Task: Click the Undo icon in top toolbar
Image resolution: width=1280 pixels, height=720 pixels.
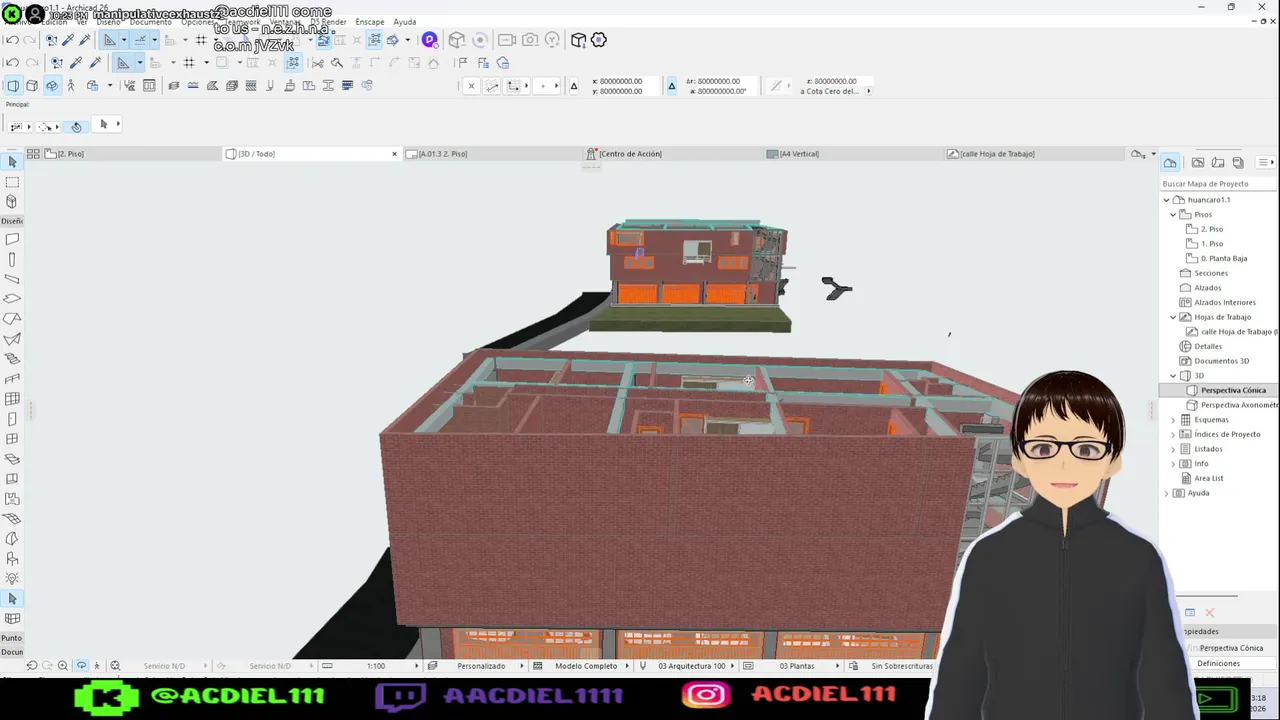Action: click(12, 40)
